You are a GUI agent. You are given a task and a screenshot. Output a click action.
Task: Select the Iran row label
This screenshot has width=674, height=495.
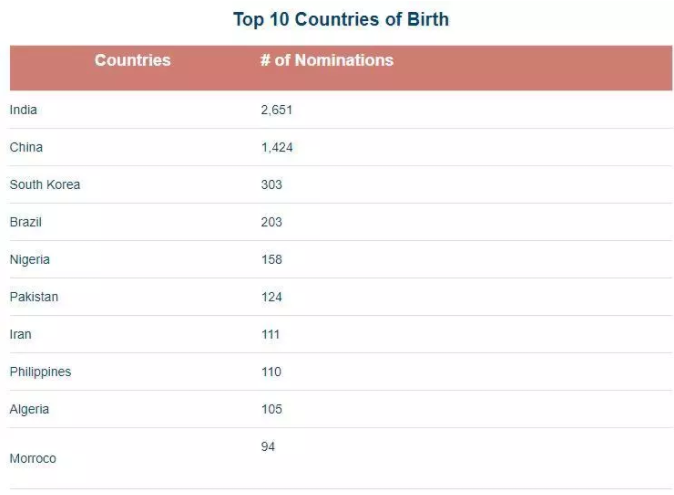21,334
